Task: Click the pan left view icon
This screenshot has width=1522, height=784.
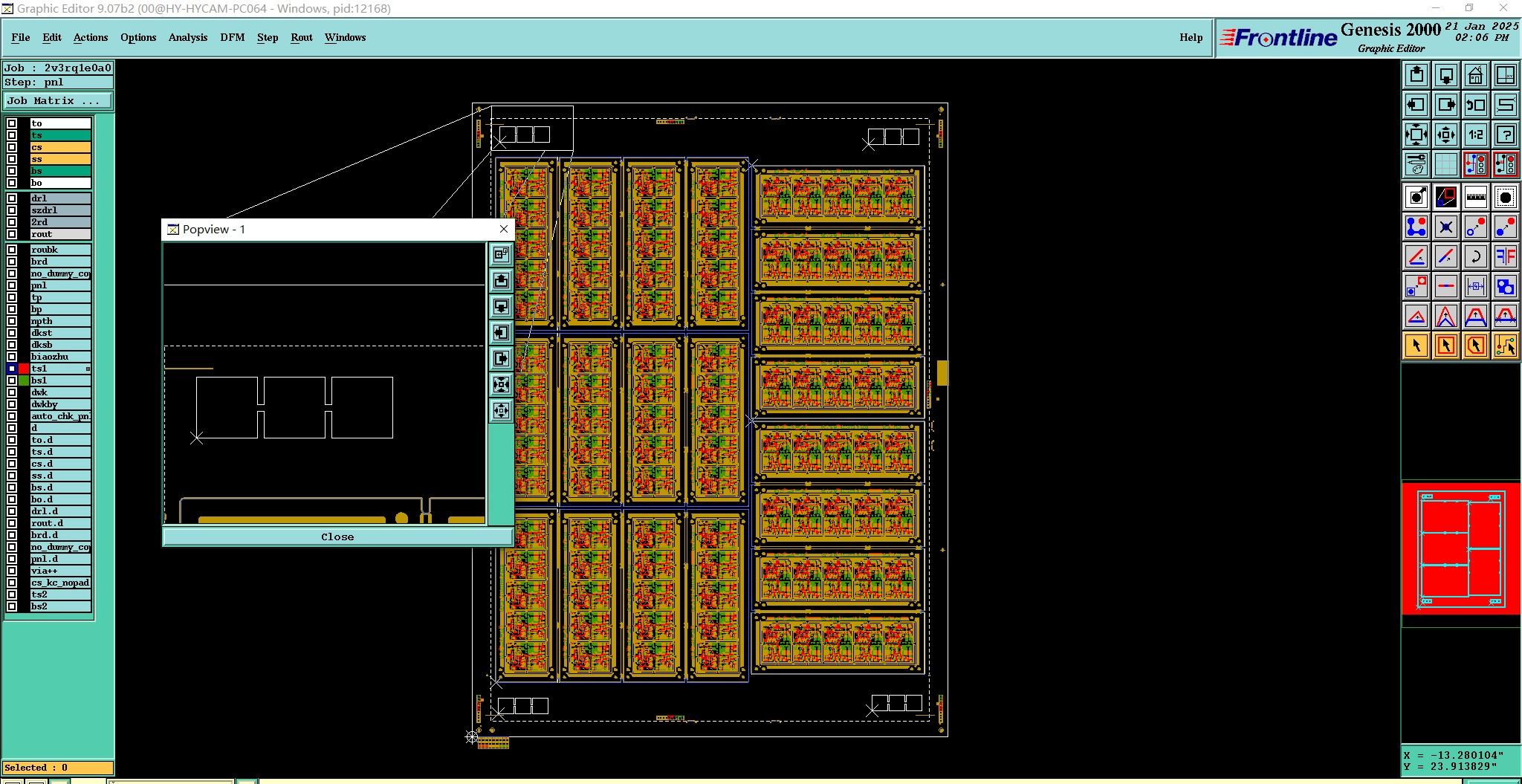Action: [1416, 105]
